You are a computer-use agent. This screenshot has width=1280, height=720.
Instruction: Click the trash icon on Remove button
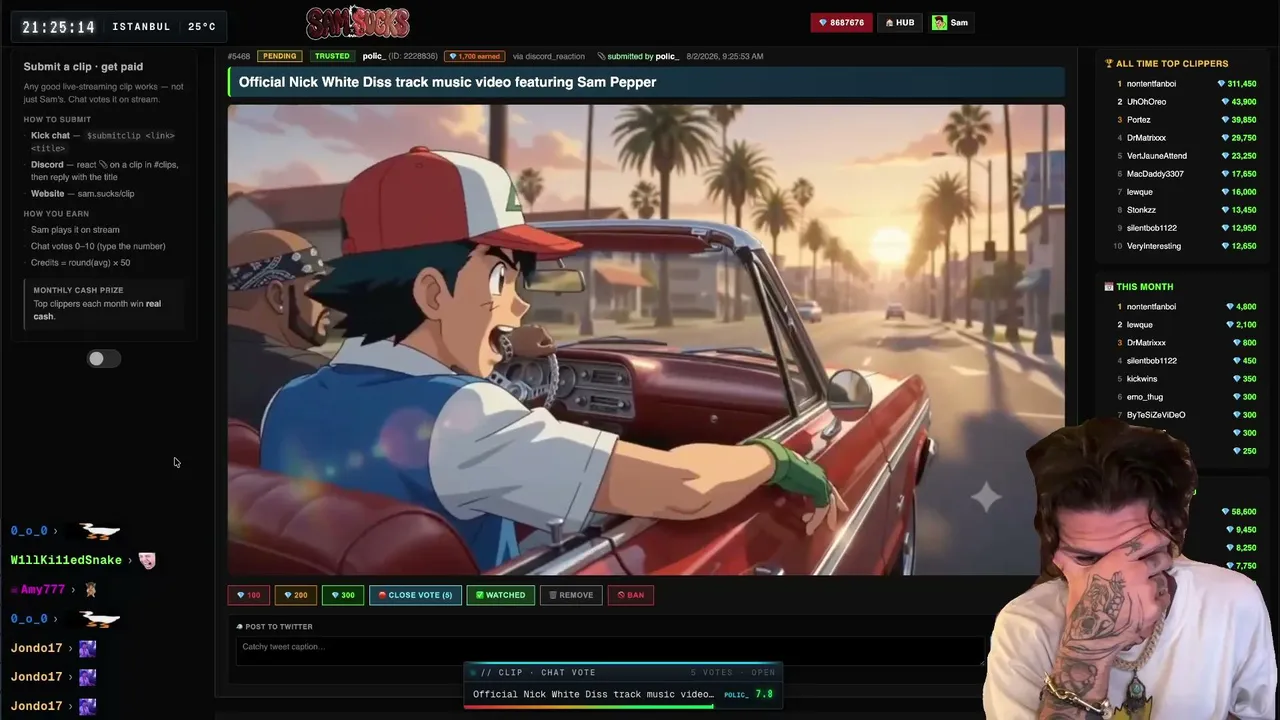click(552, 595)
